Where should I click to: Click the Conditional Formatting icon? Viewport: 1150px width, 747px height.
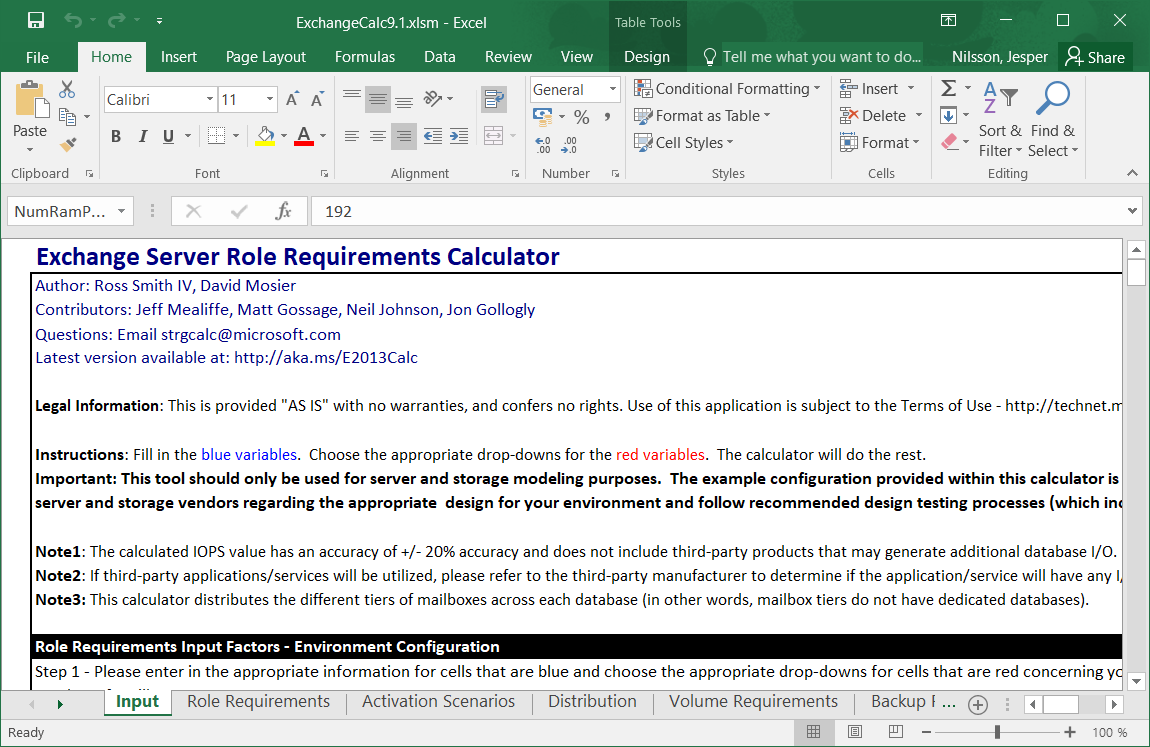tap(727, 88)
